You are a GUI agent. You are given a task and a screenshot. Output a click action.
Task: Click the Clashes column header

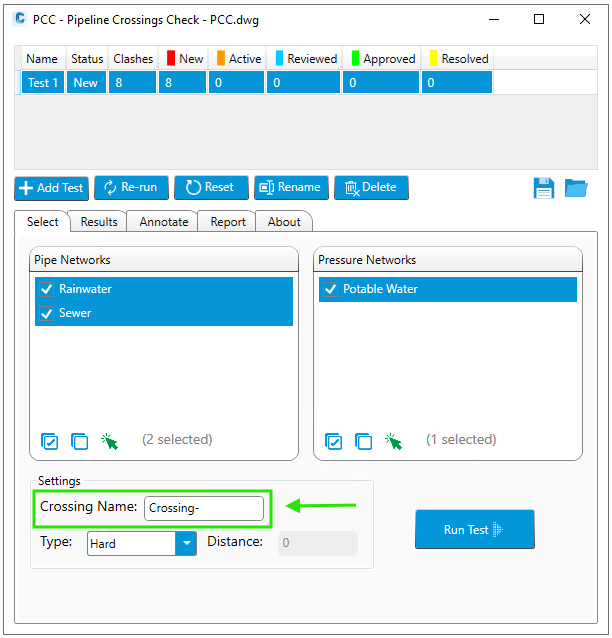click(x=133, y=59)
